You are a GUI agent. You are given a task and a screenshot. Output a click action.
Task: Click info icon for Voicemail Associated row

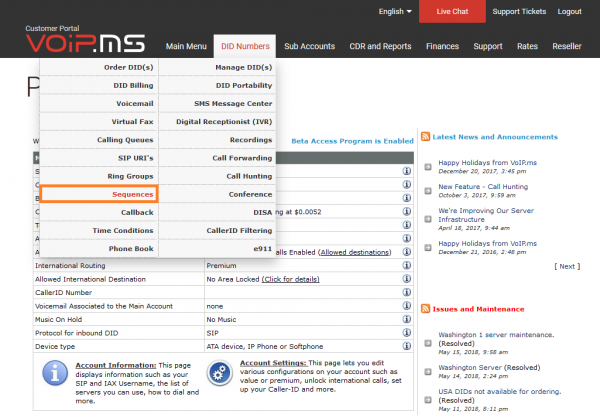click(406, 306)
